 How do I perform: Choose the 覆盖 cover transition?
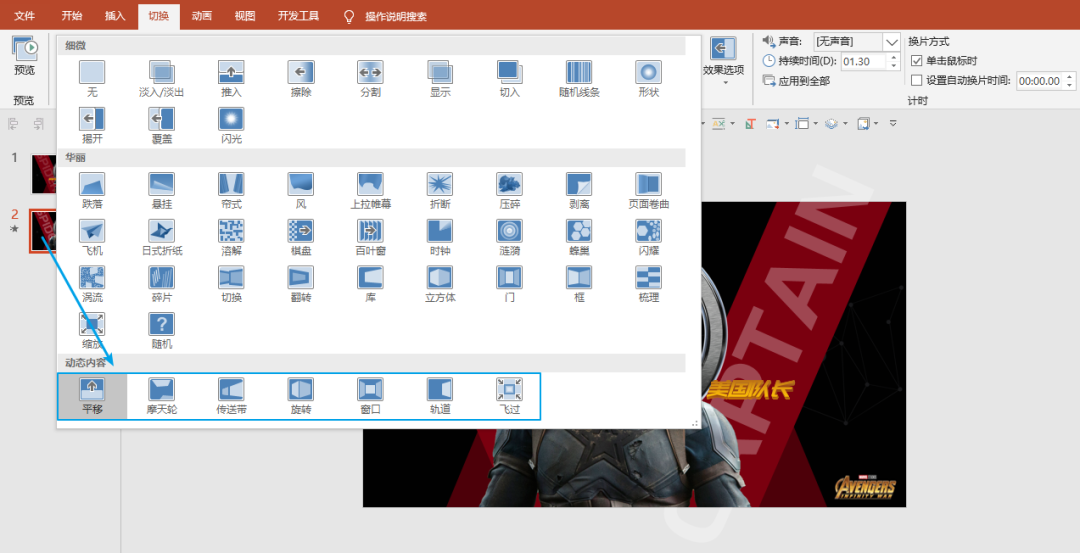[x=162, y=125]
